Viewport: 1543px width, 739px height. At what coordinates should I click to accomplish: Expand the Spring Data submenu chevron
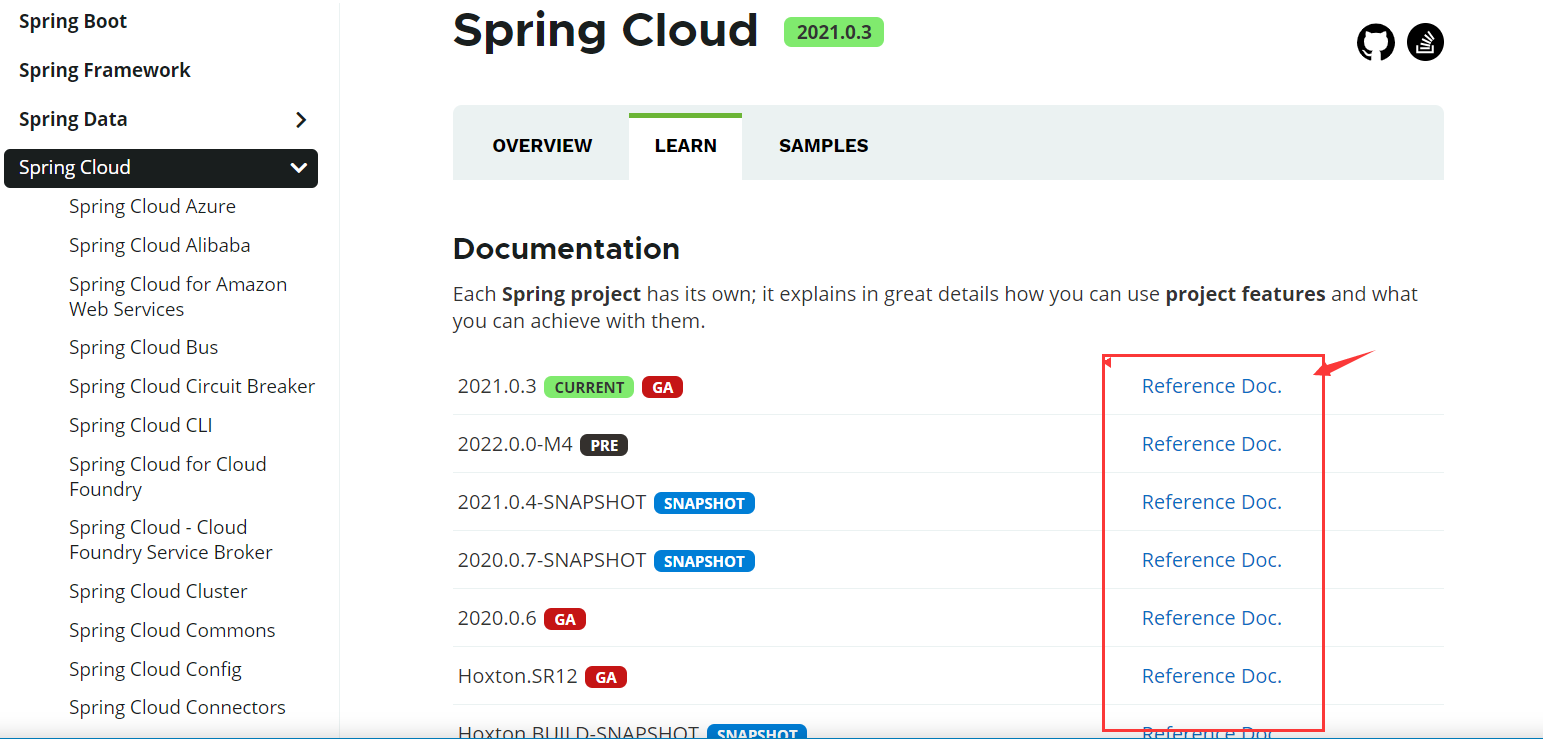point(301,120)
